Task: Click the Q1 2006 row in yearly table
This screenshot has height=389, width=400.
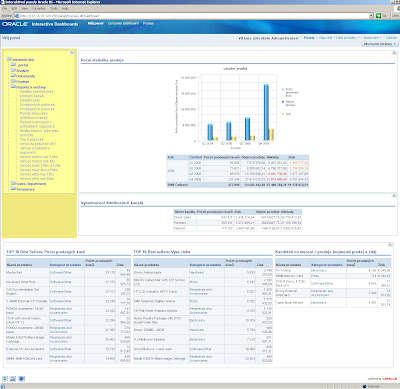Action: click(x=248, y=163)
